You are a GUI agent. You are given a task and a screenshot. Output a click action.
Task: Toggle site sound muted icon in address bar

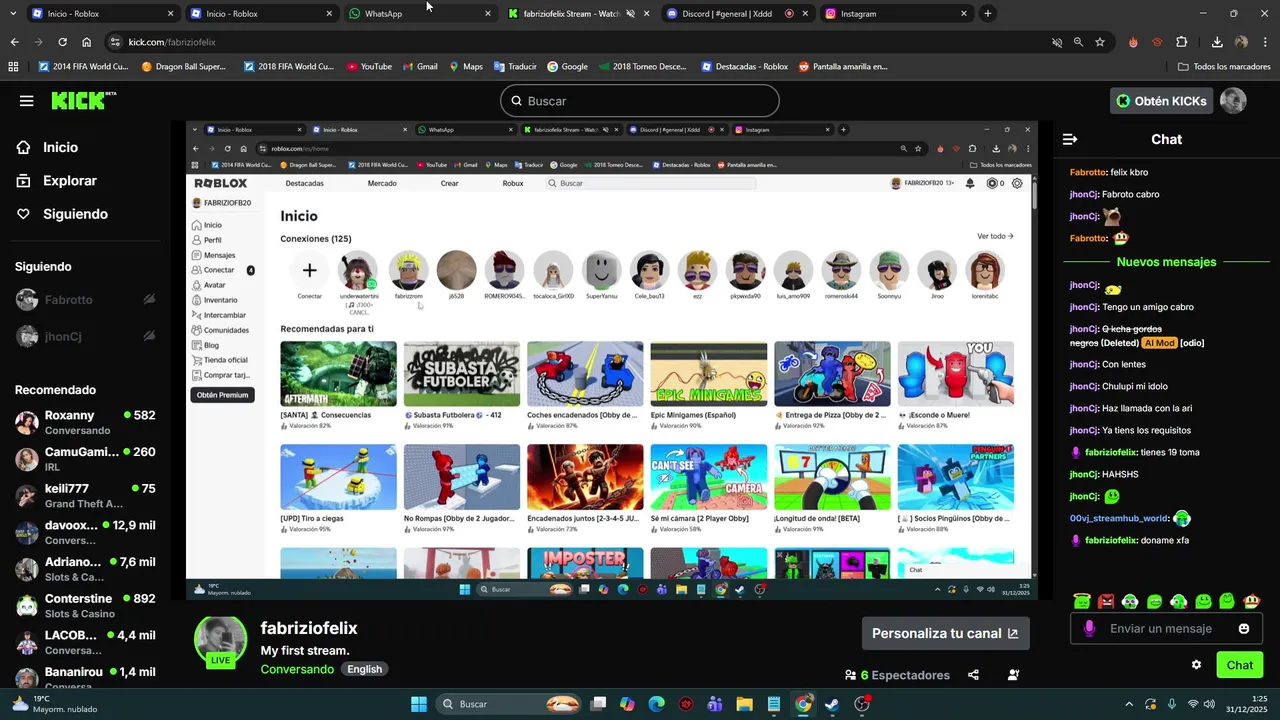1056,42
